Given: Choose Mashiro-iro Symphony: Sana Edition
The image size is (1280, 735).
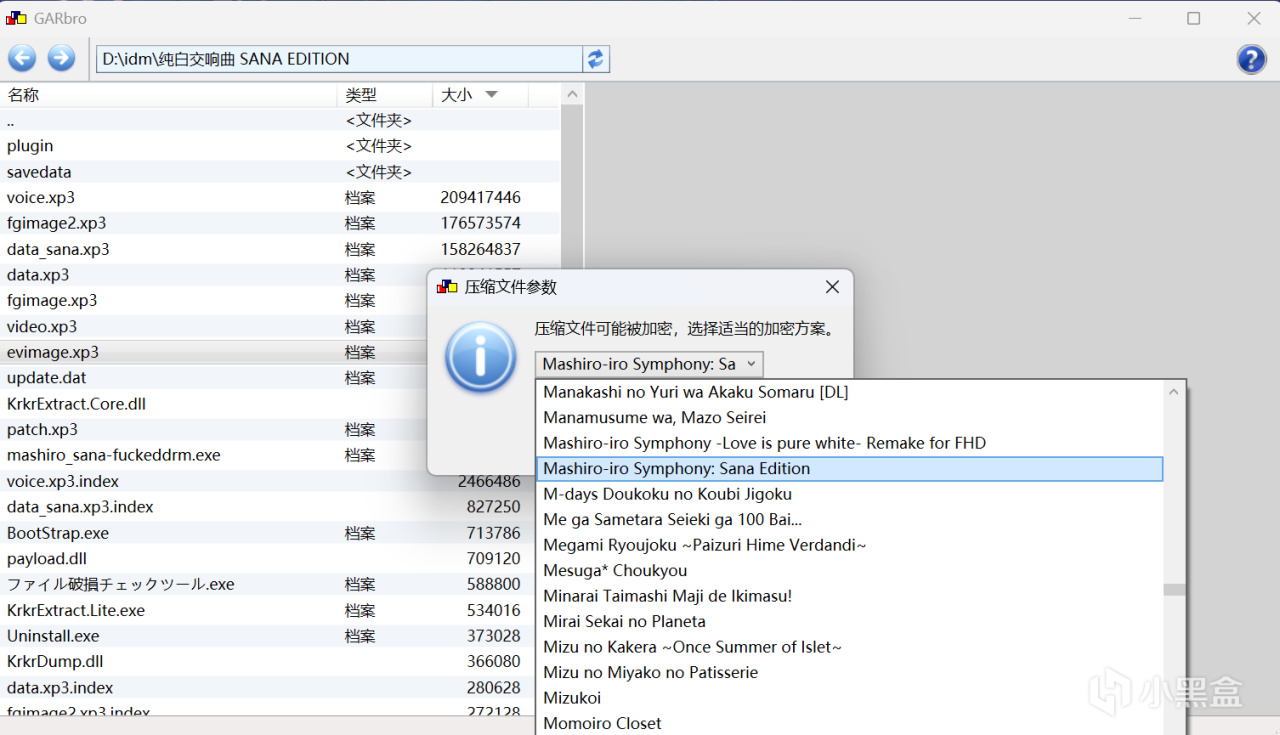Looking at the screenshot, I should (850, 468).
